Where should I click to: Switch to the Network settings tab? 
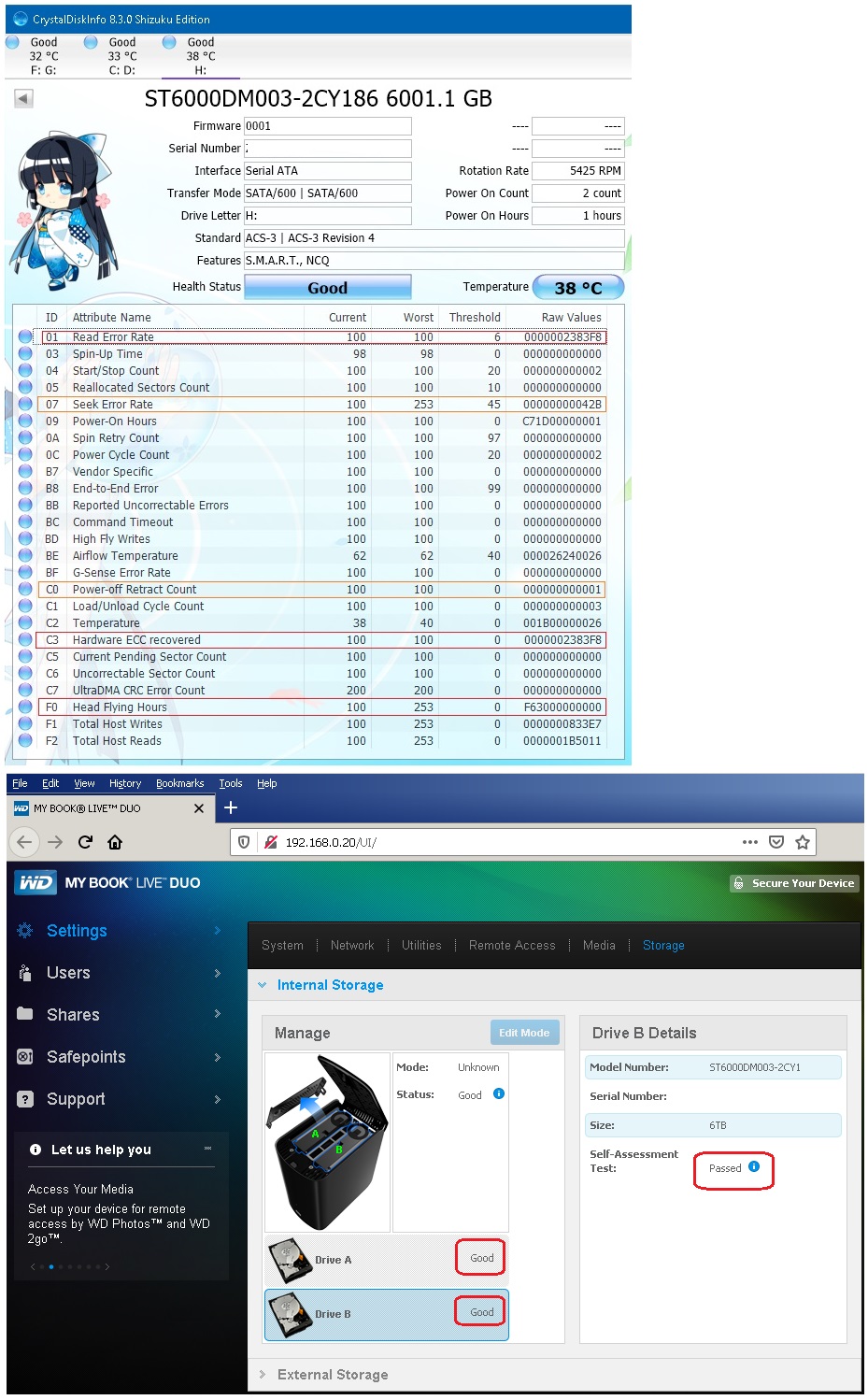point(352,946)
